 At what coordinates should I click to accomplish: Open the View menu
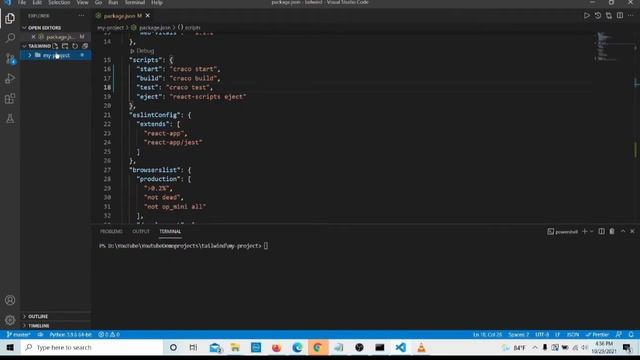click(82, 2)
